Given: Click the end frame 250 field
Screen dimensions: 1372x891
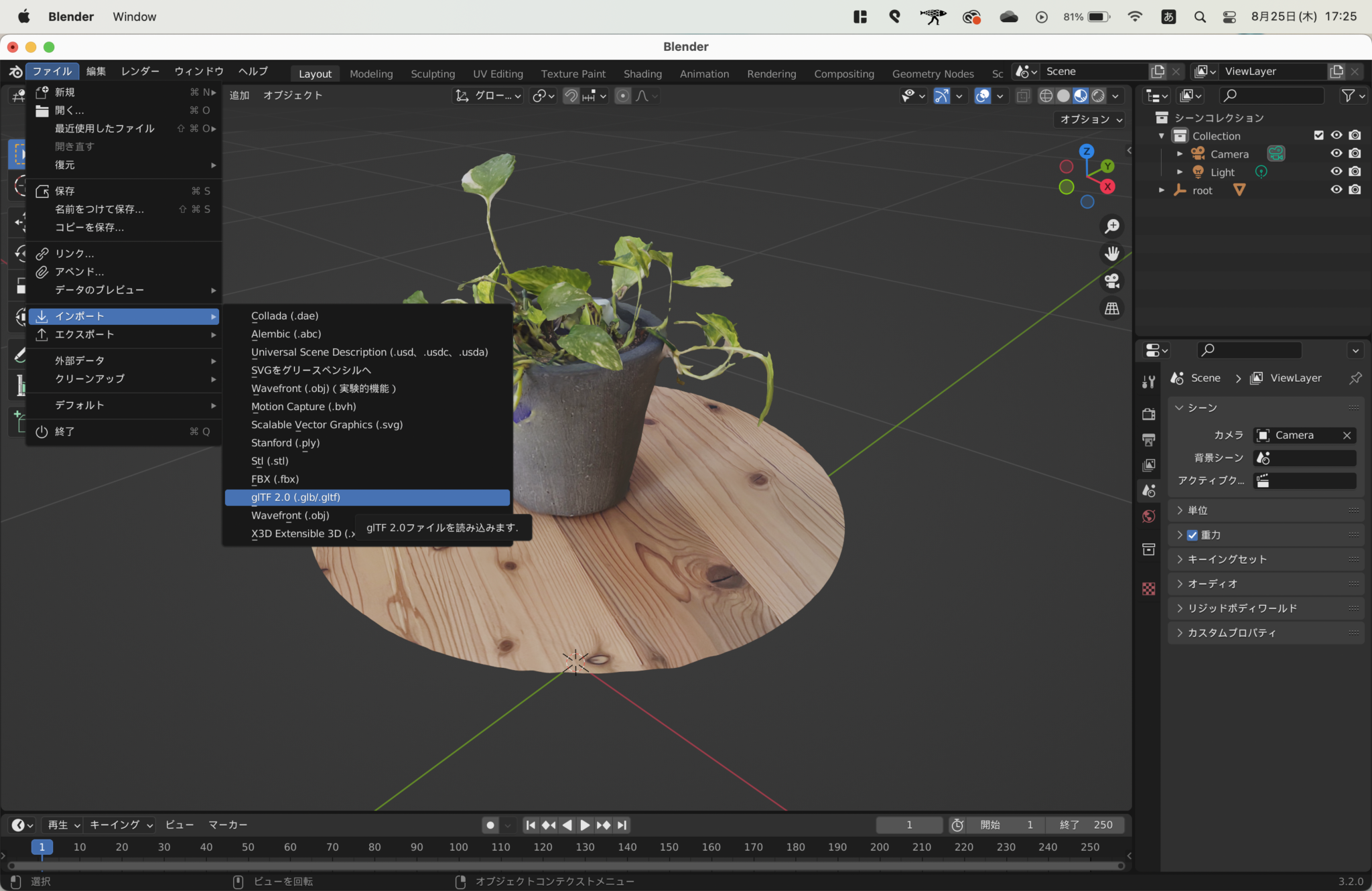Looking at the screenshot, I should [1088, 825].
